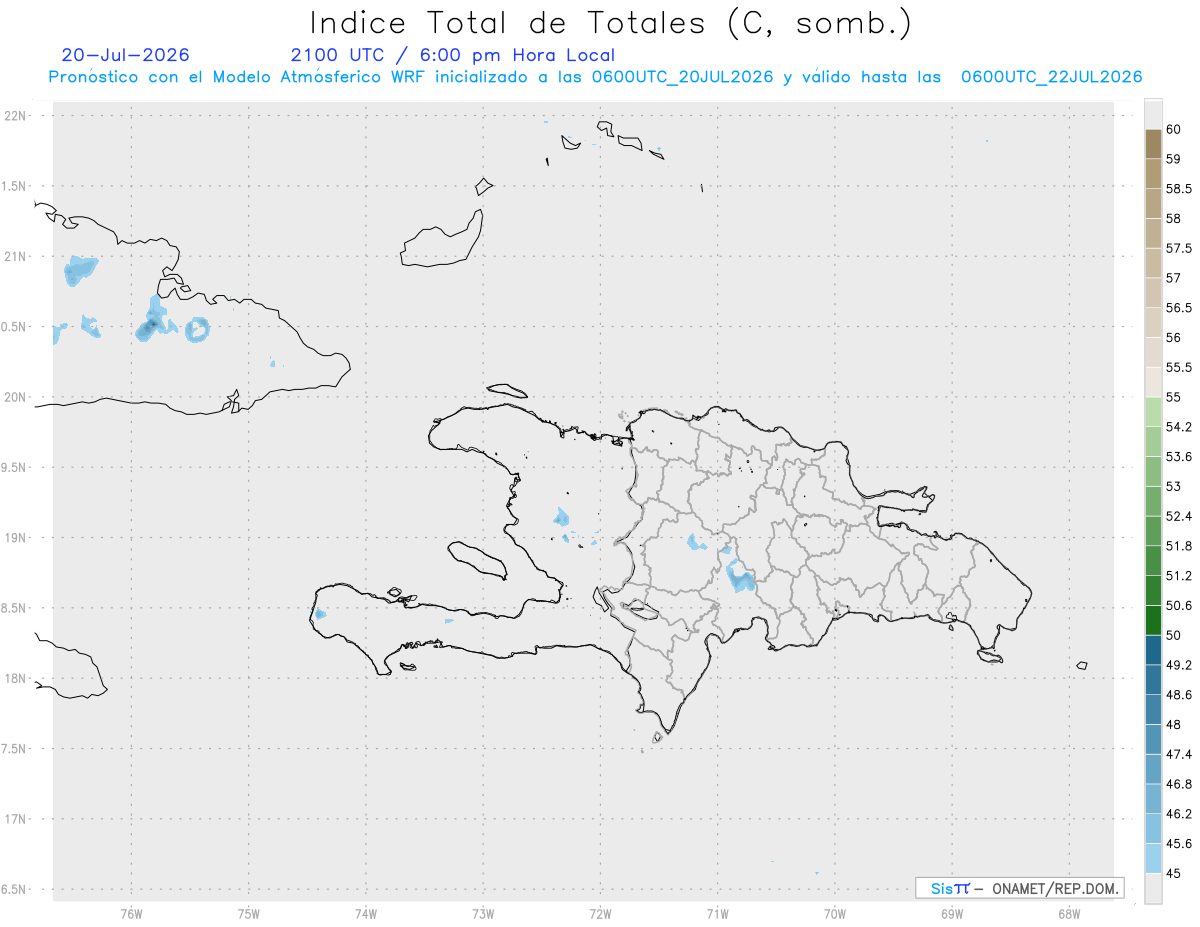Click the legend value "52.4"
Screen dimensions: 1200x927
[x=1179, y=516]
